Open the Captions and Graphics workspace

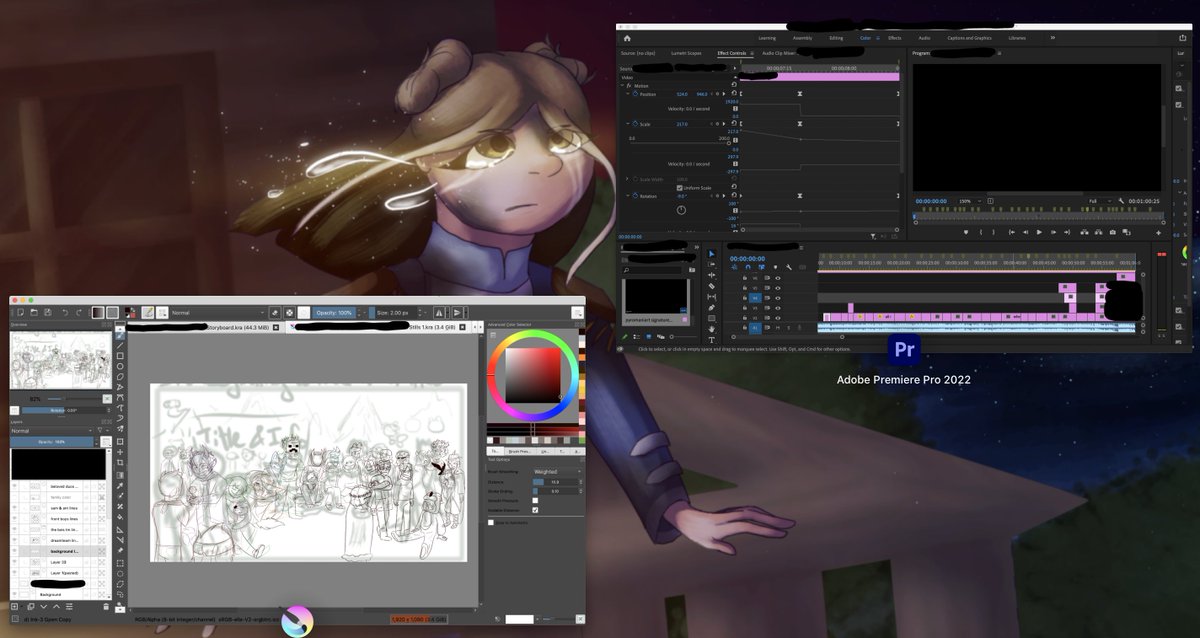[969, 38]
